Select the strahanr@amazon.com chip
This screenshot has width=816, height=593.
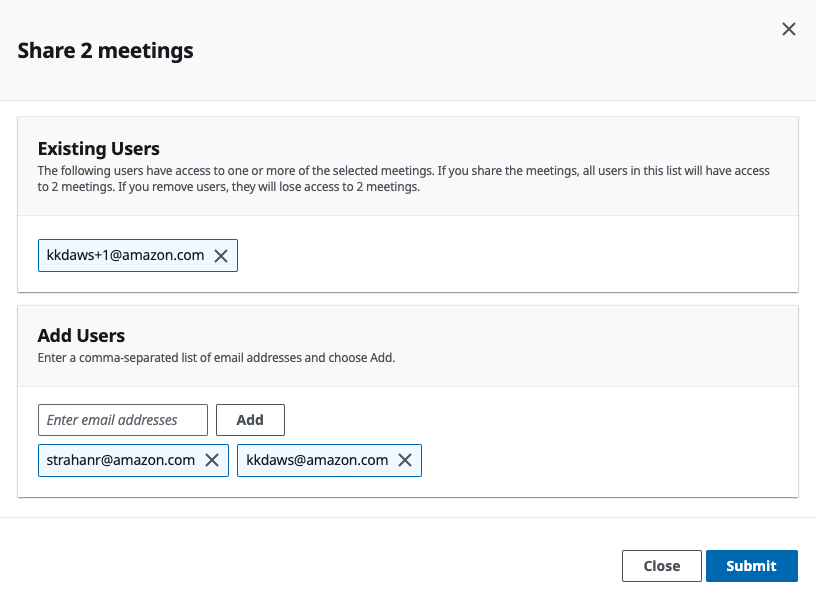120,460
